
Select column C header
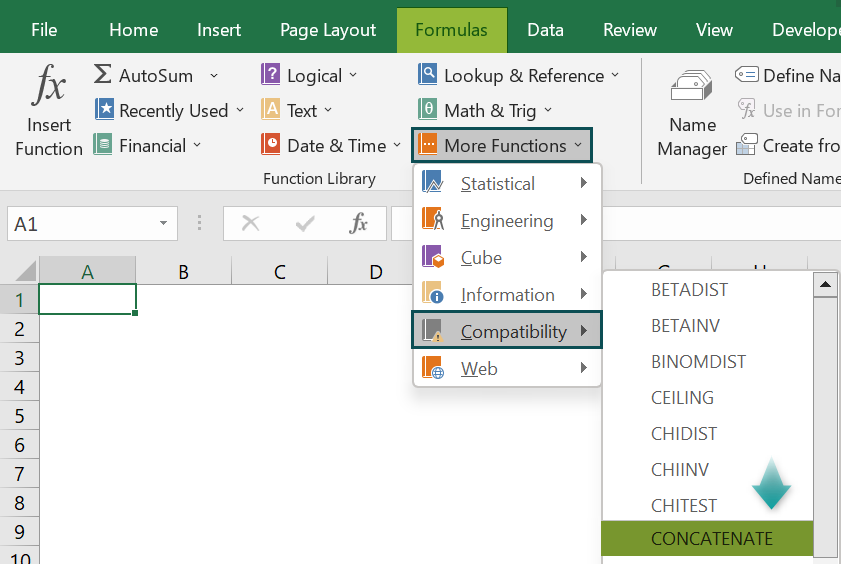279,271
